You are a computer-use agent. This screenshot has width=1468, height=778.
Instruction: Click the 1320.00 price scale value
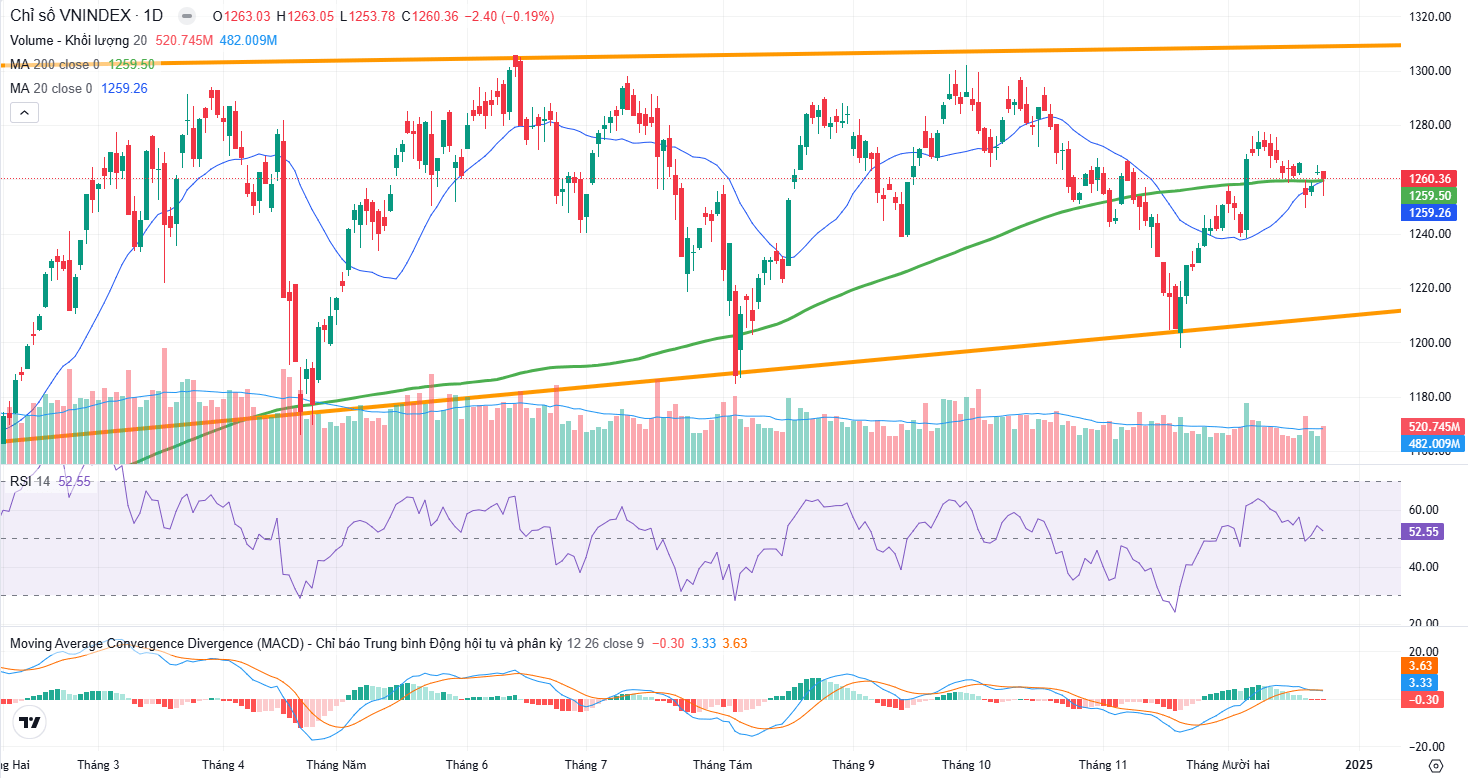pyautogui.click(x=1430, y=17)
